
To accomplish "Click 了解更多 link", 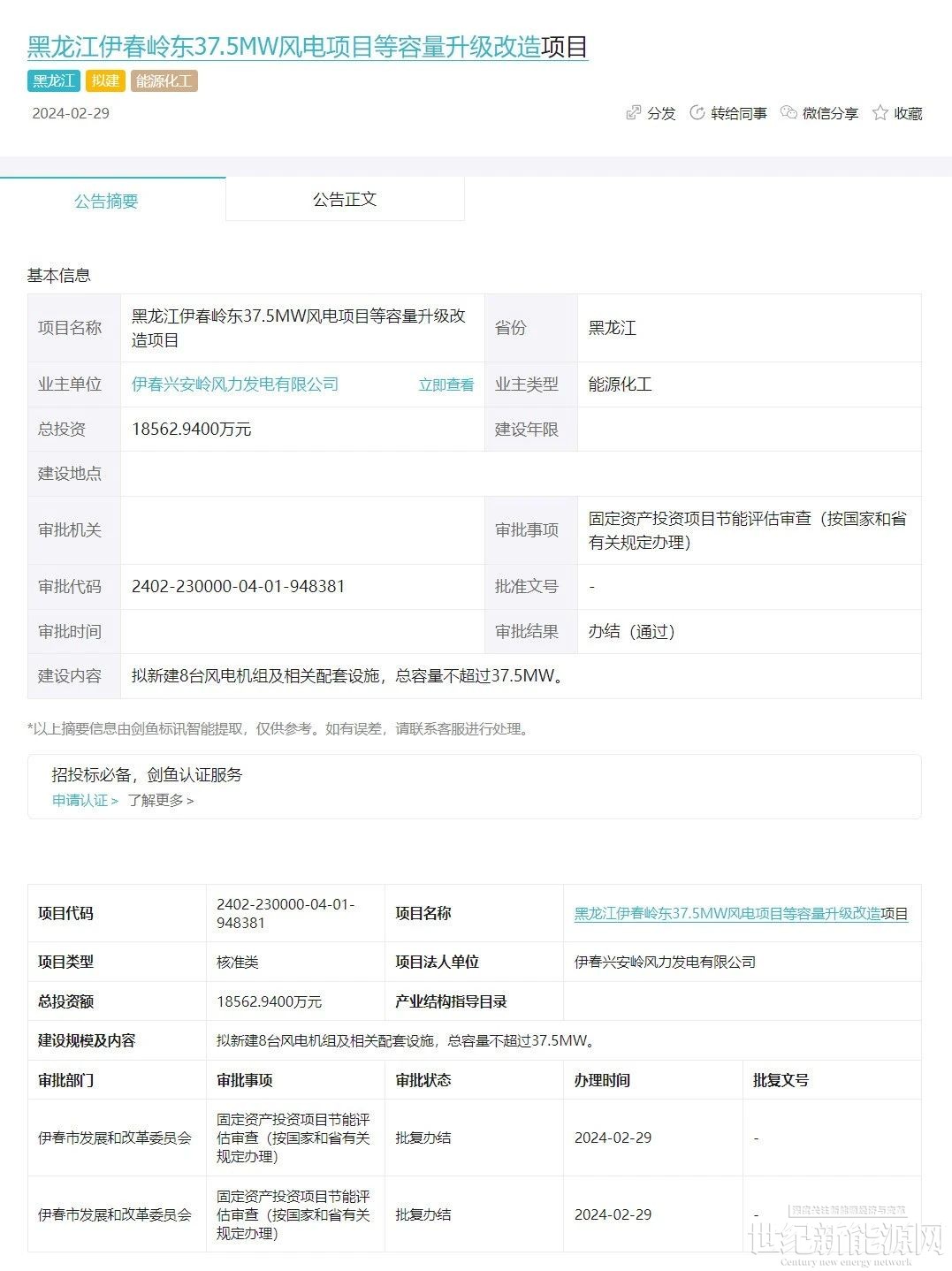I will click(x=160, y=800).
